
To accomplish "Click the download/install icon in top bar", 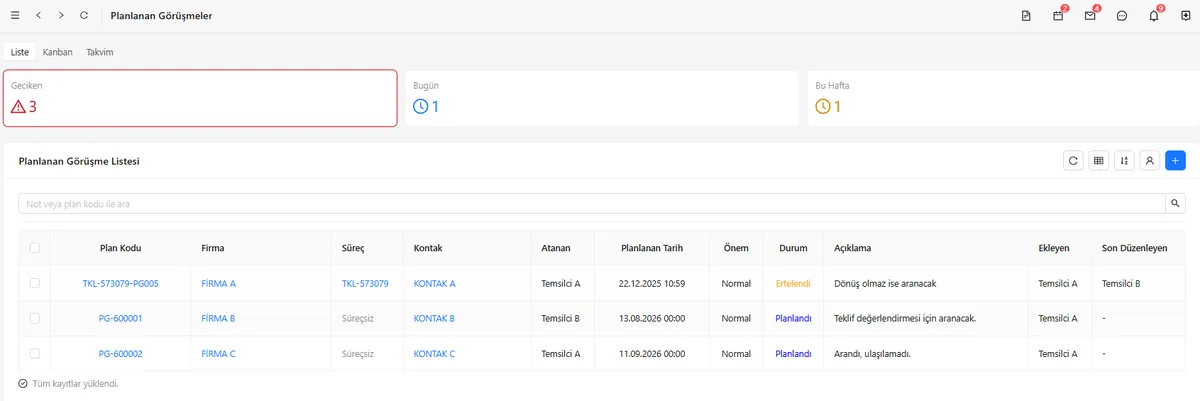I will [1185, 16].
